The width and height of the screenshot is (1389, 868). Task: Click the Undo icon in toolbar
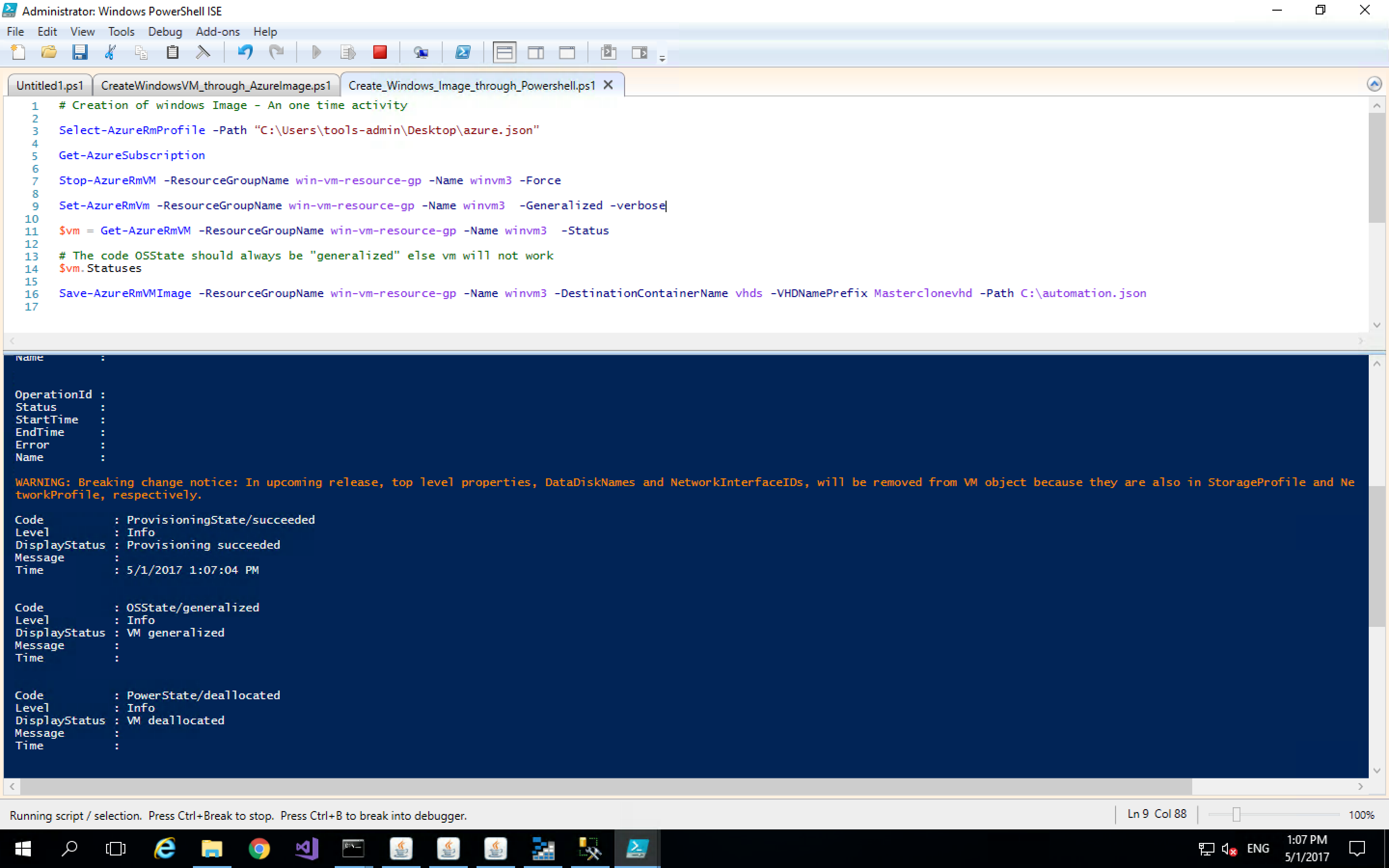click(x=244, y=53)
